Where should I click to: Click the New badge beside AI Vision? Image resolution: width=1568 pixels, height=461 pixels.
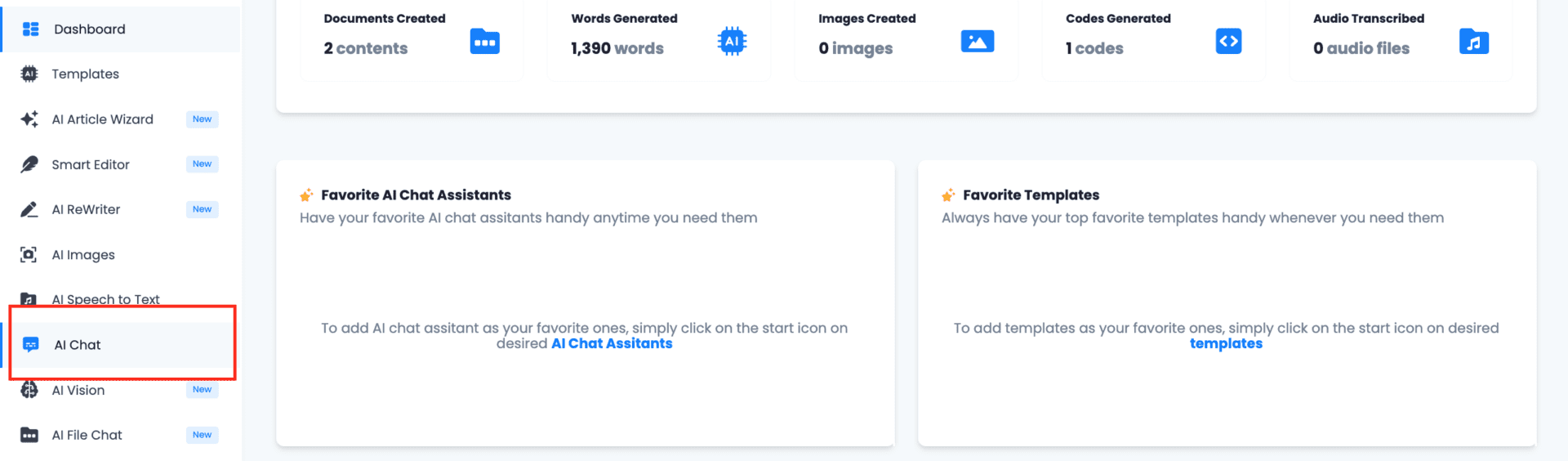202,390
